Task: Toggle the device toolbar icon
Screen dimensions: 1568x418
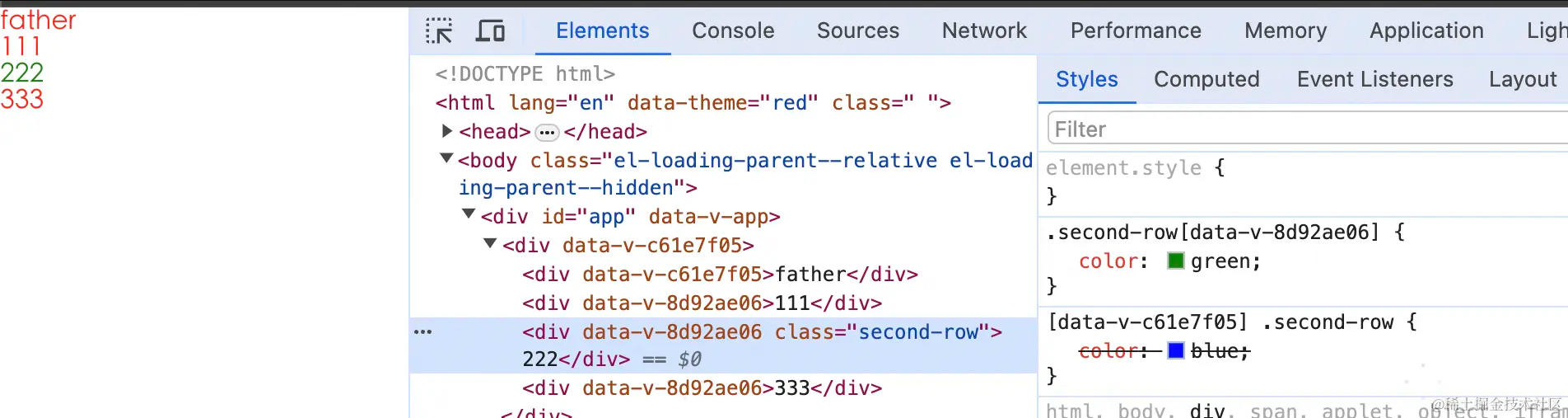Action: tap(491, 31)
